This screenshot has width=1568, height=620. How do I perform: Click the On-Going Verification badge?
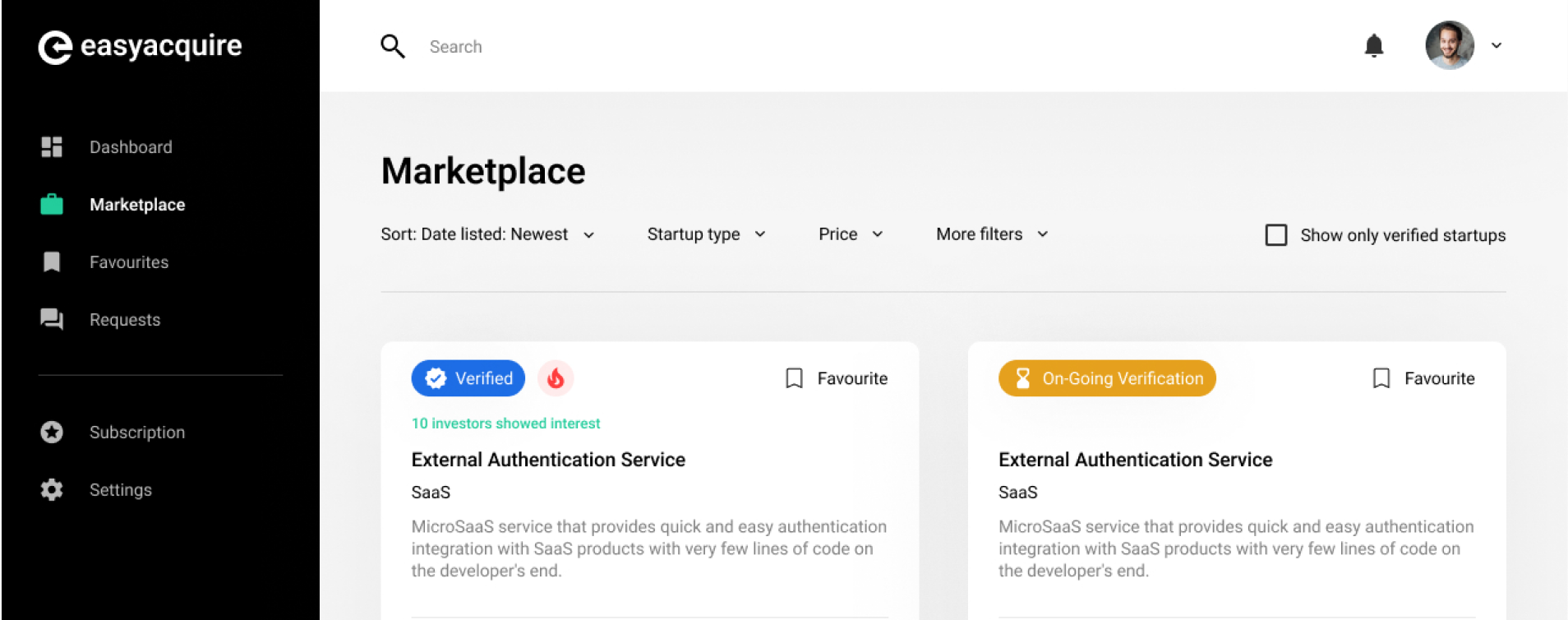pos(1107,378)
